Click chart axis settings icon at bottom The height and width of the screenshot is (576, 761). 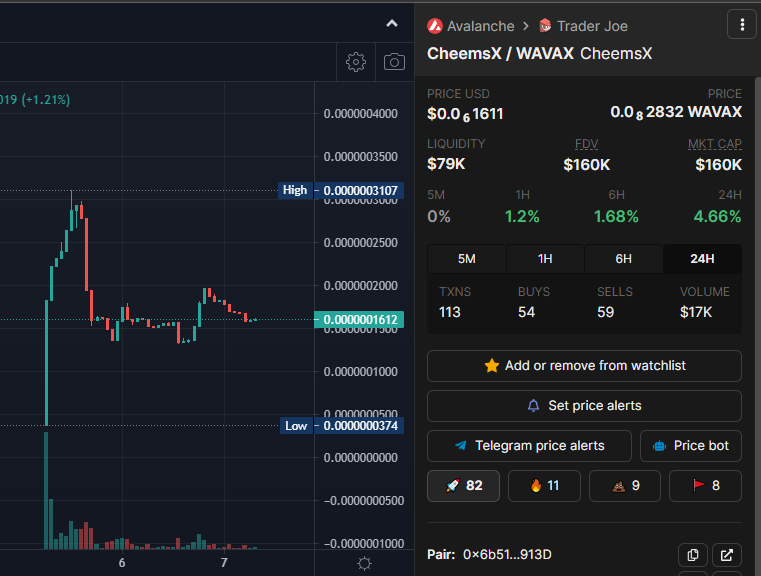364,563
